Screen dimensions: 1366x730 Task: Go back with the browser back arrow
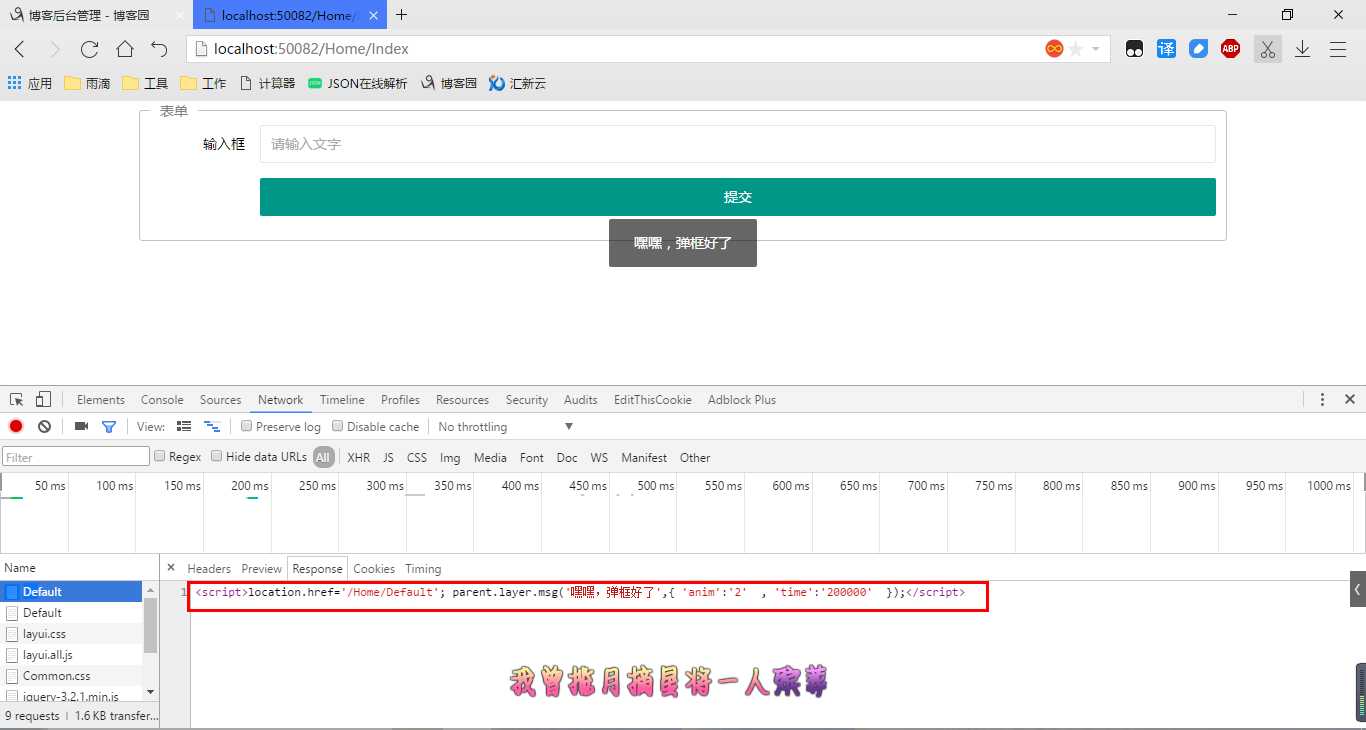point(20,49)
